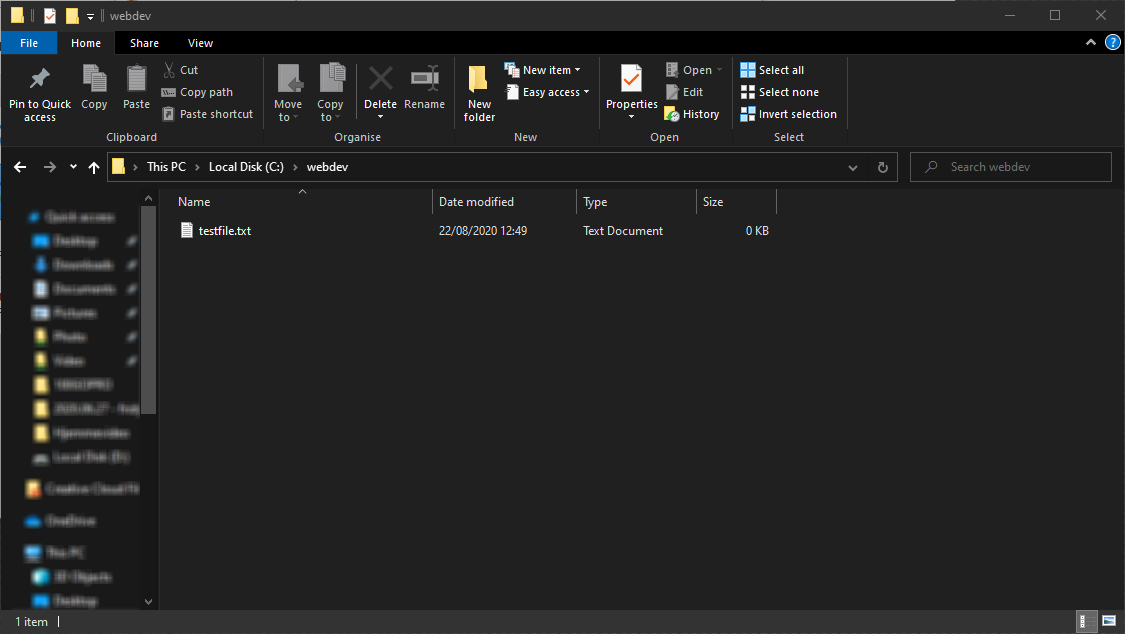The image size is (1125, 634).
Task: Click the navigation pane scroll up arrow
Action: [149, 198]
